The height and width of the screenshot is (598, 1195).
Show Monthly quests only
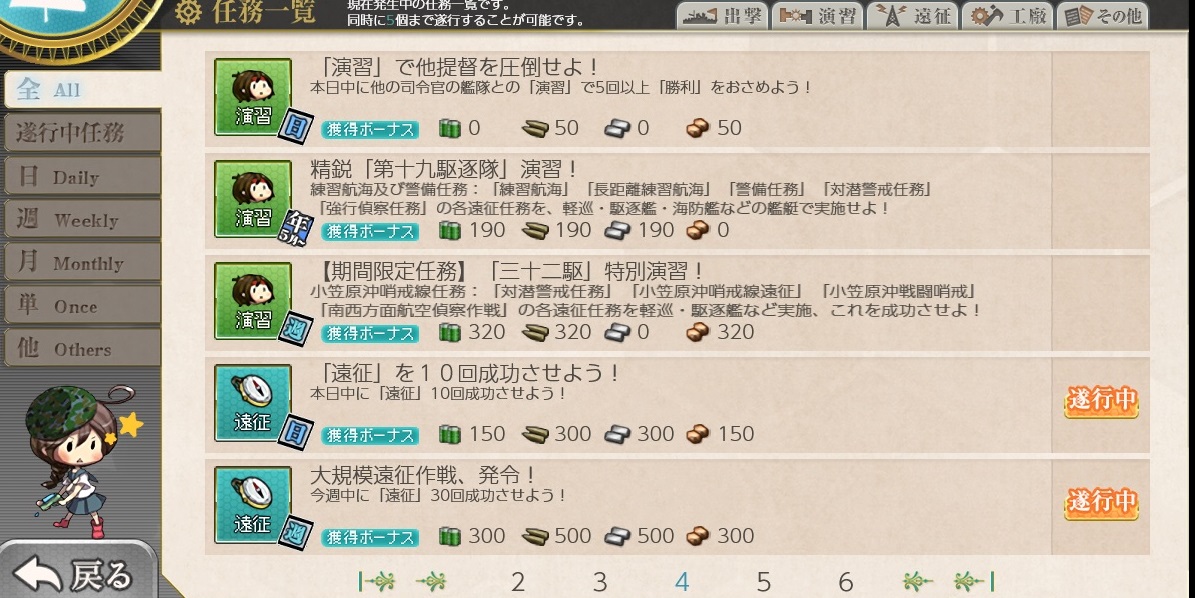[x=82, y=263]
